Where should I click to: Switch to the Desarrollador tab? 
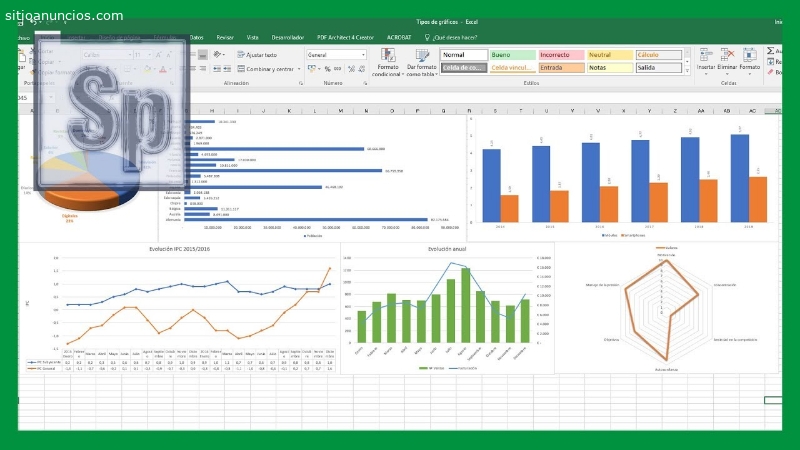[288, 38]
